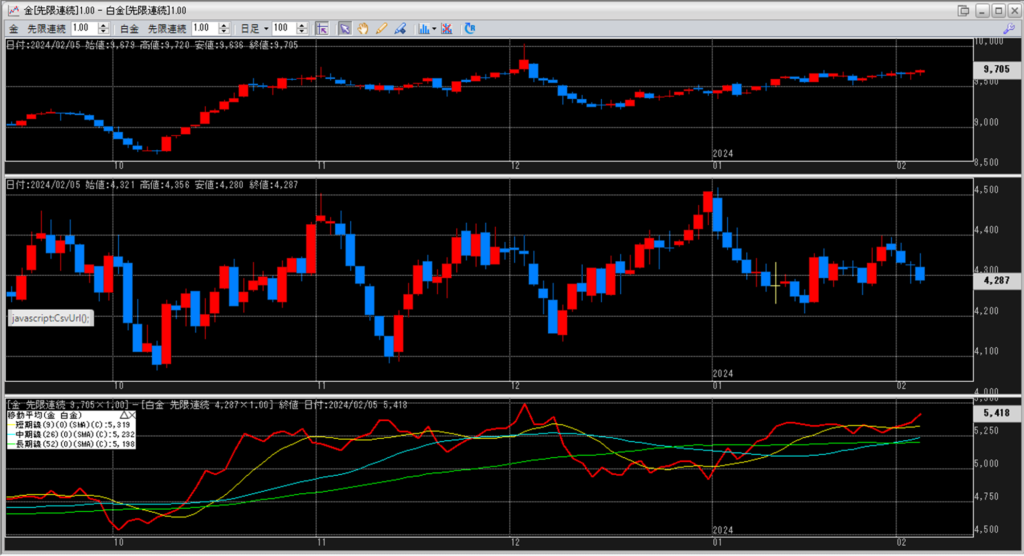1024x556 pixels.
Task: Collapse the 移動平均 legend with triangle
Action: coord(124,413)
